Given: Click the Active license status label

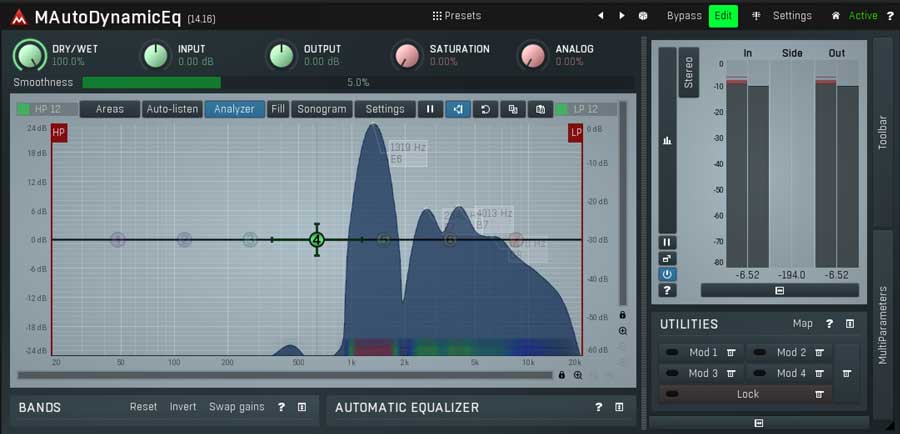Looking at the screenshot, I should point(863,16).
